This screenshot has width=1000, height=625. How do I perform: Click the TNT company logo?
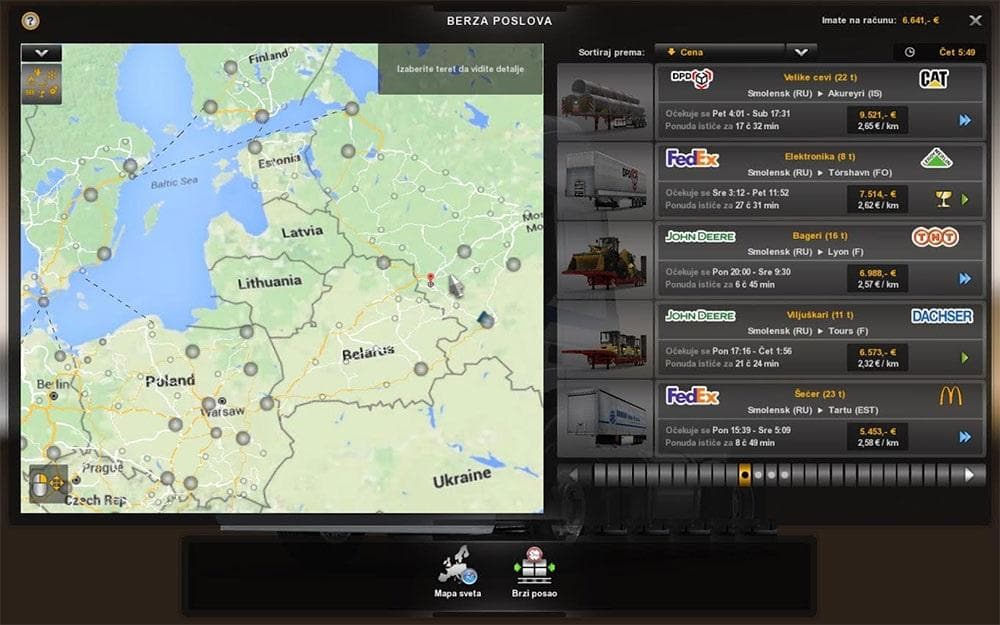935,237
